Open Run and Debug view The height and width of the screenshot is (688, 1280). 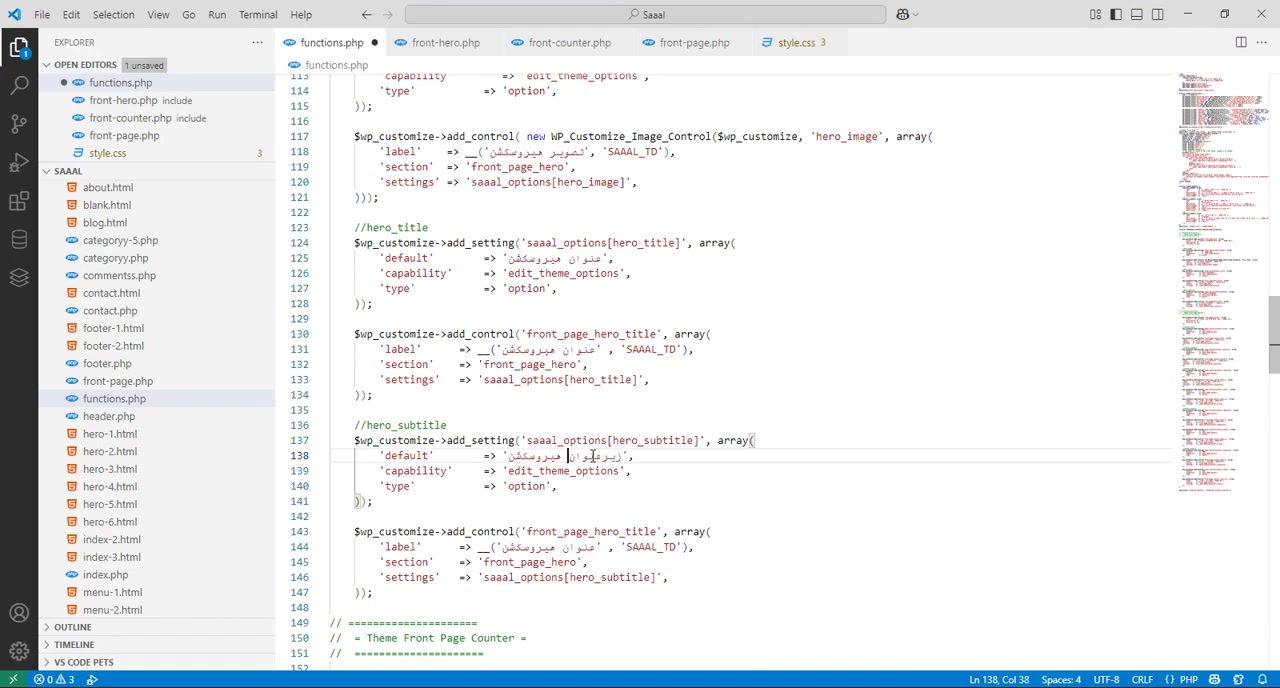click(x=19, y=163)
